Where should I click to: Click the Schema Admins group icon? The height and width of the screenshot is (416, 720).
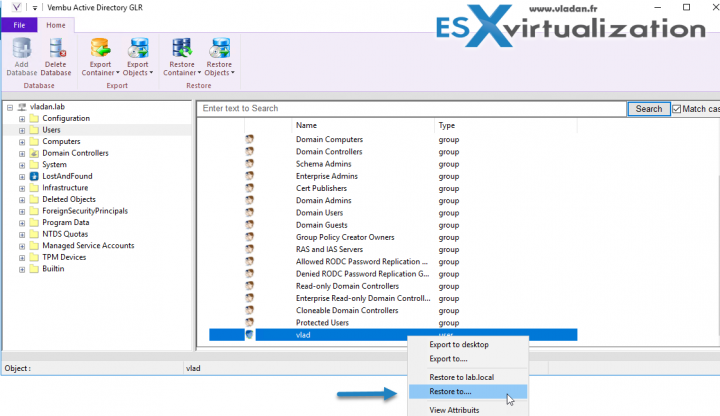pyautogui.click(x=249, y=163)
